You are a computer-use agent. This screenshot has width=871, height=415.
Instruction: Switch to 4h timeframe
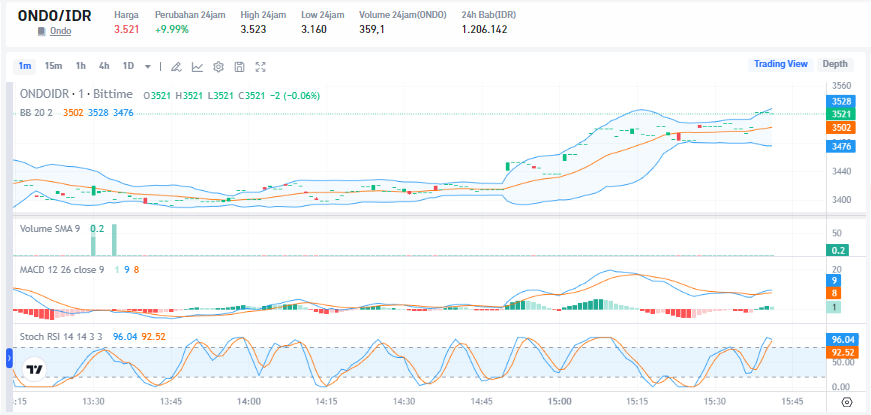click(104, 66)
